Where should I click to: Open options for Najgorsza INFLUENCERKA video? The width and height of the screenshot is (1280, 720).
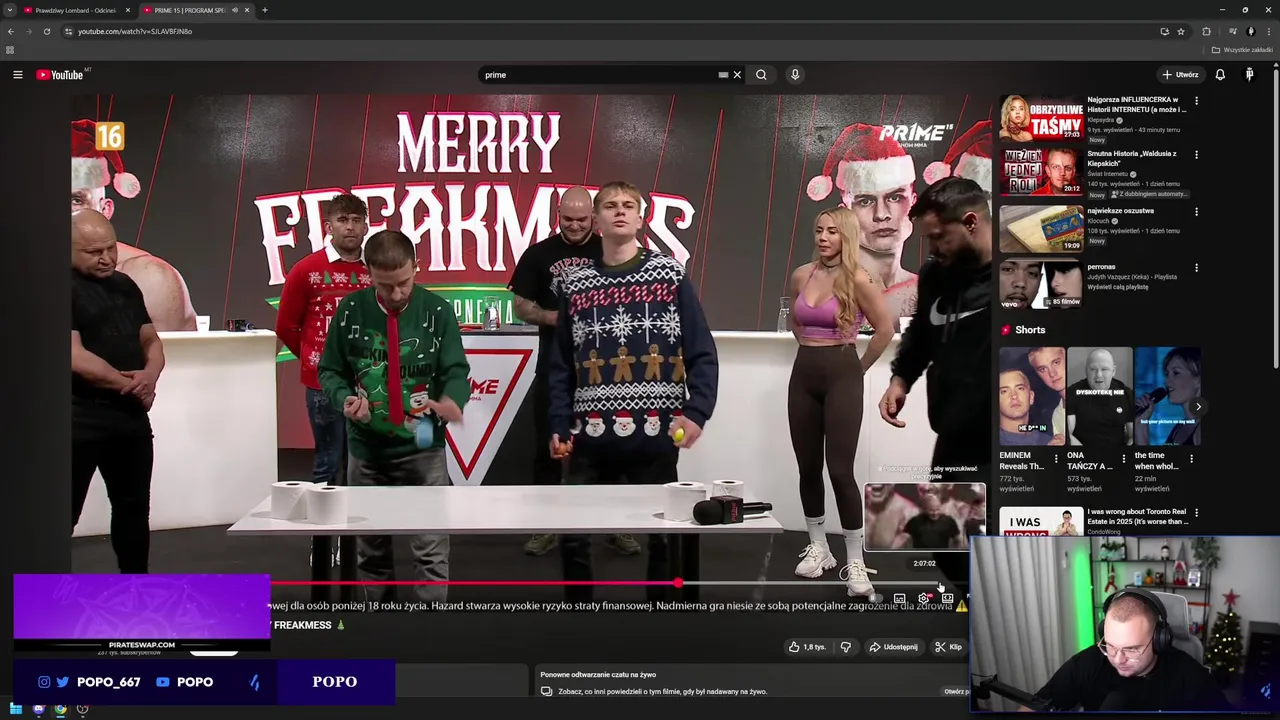[x=1196, y=100]
